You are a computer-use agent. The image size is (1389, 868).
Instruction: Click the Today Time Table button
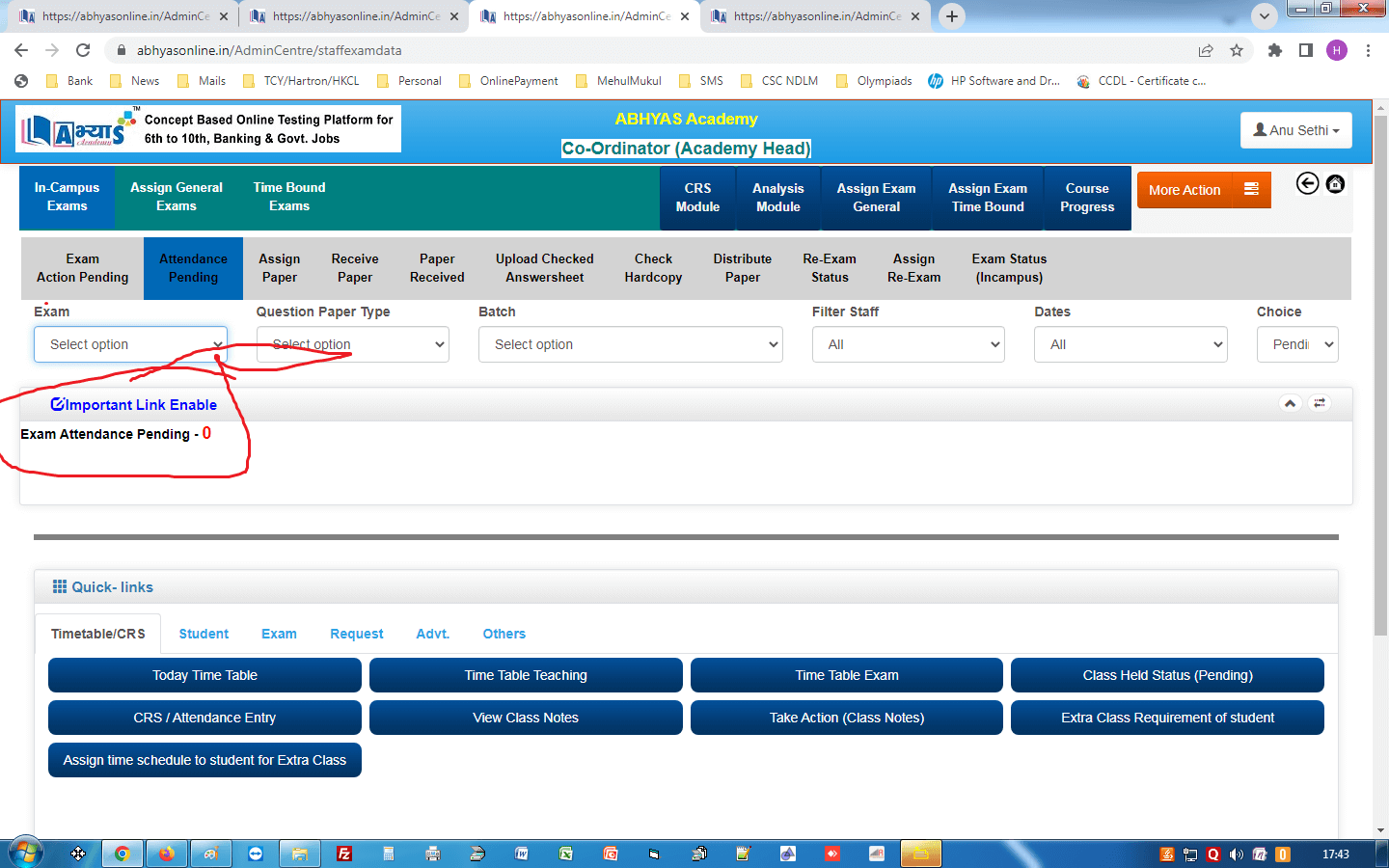tap(204, 675)
